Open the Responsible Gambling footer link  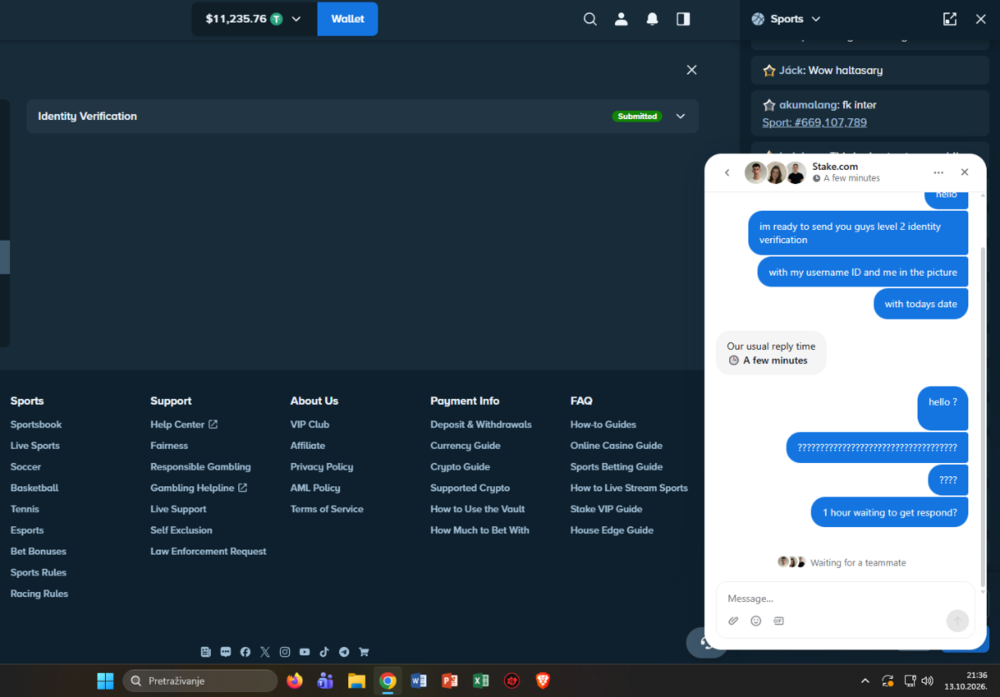pyautogui.click(x=200, y=467)
